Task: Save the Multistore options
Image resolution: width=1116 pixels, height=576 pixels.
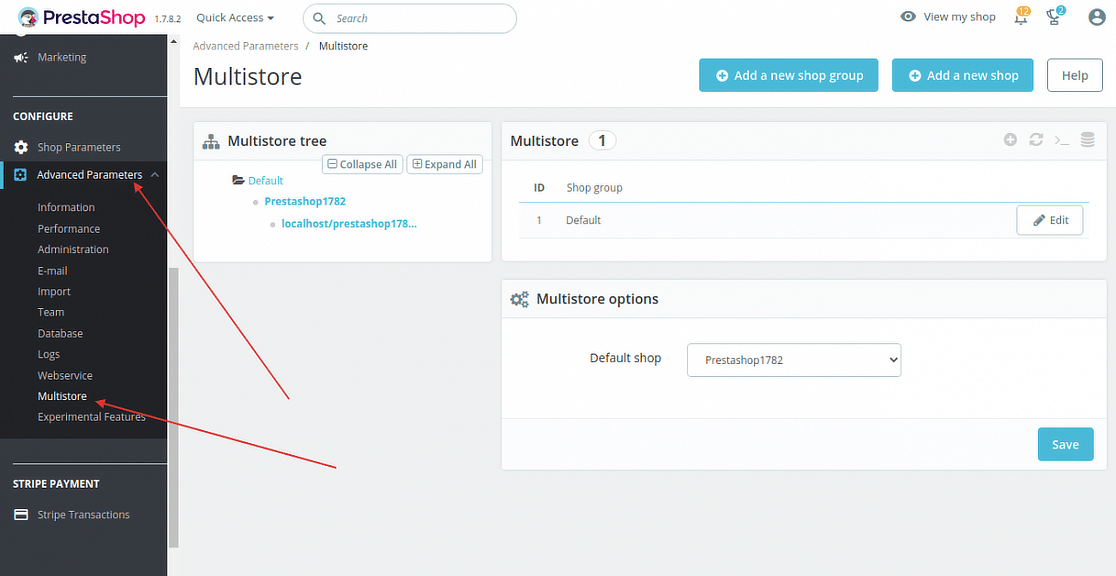Action: pyautogui.click(x=1065, y=444)
